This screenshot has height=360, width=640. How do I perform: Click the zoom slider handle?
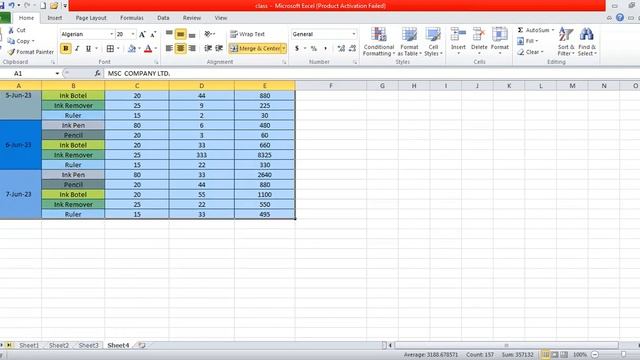623,354
